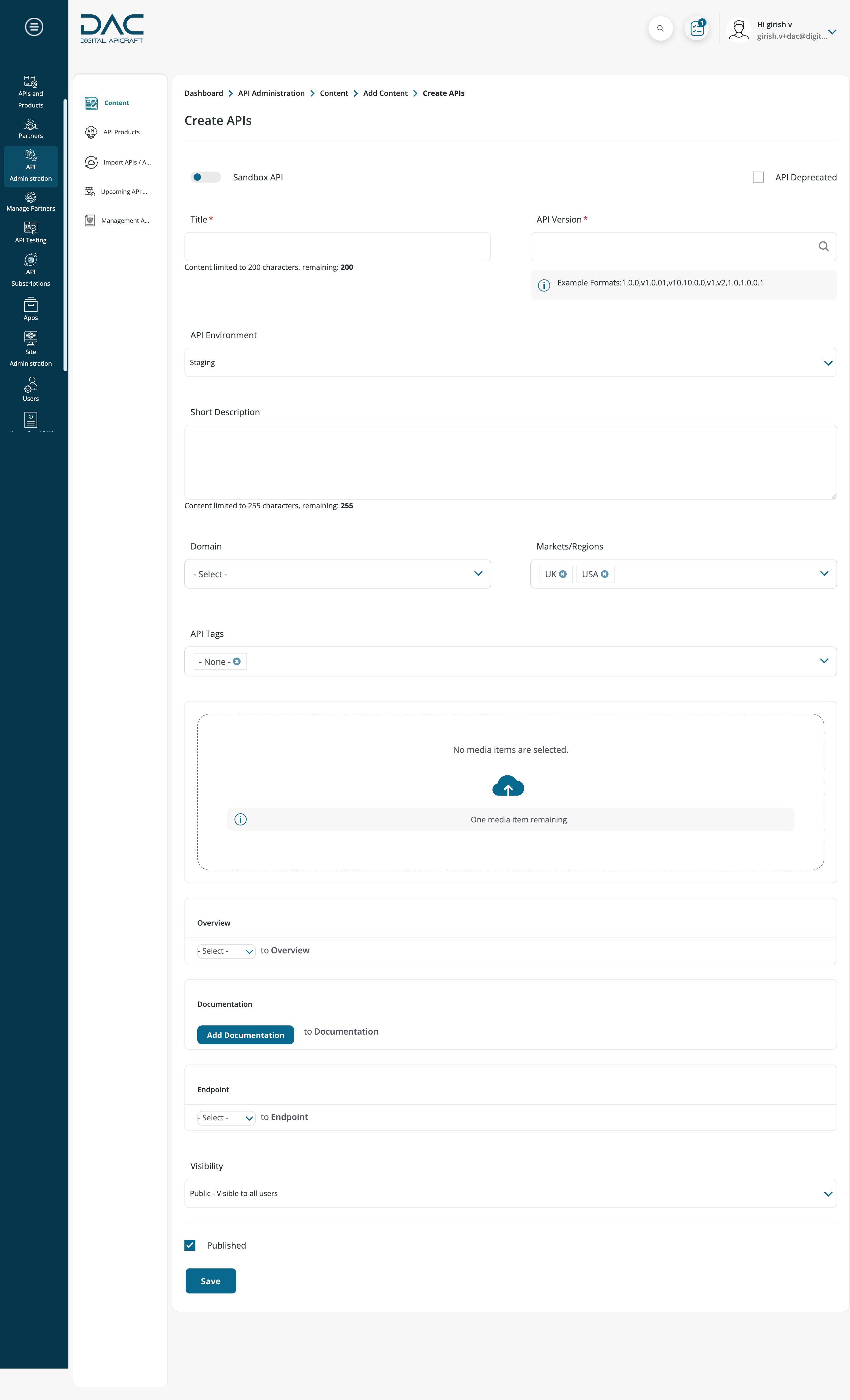Open the Domain select dropdown
The image size is (850, 1400).
point(337,574)
